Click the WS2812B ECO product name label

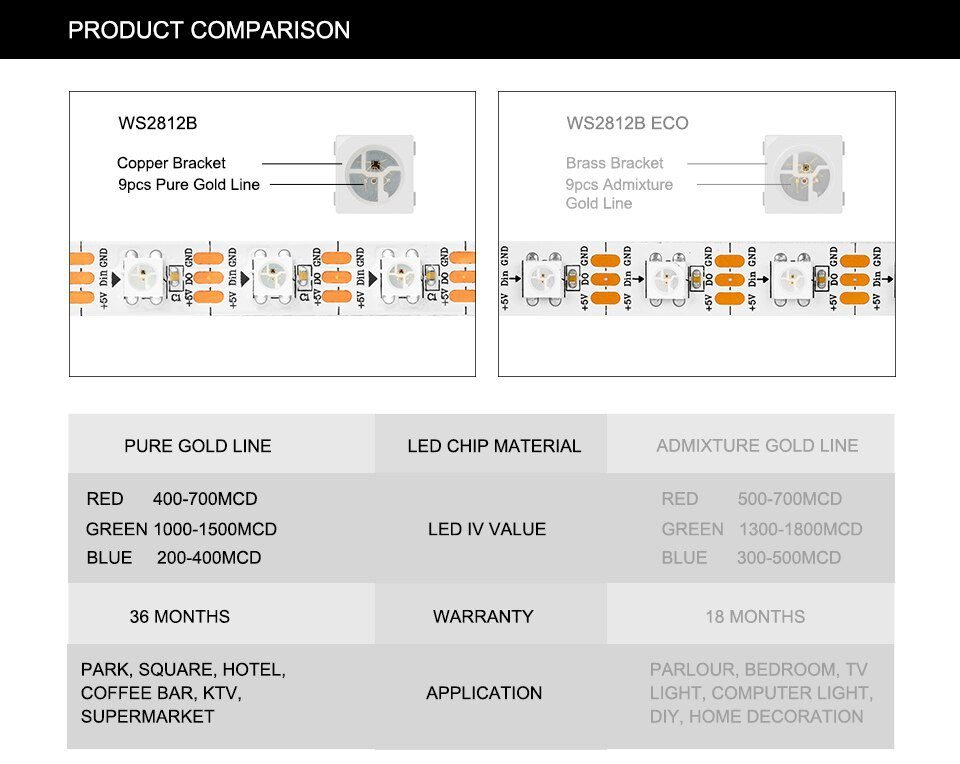coord(627,124)
